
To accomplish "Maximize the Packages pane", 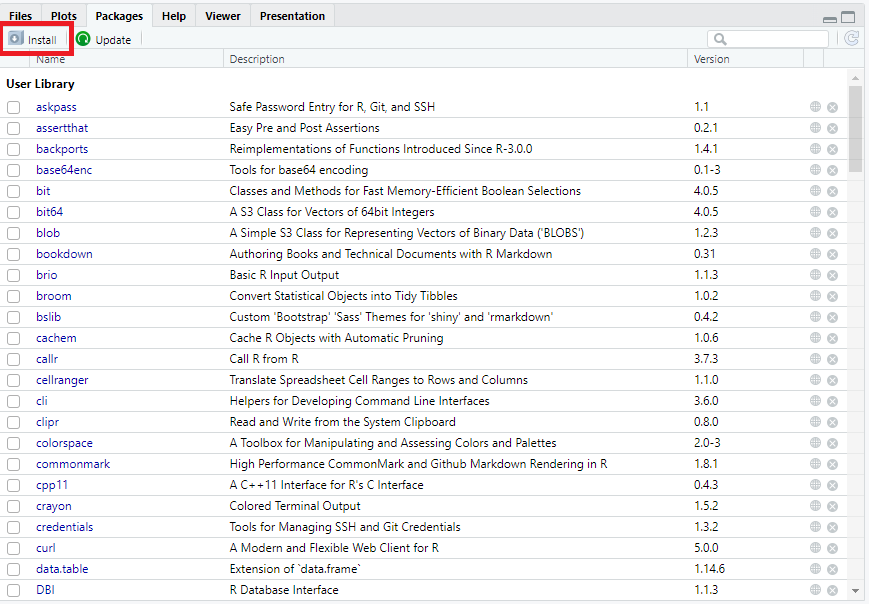I will tap(848, 17).
